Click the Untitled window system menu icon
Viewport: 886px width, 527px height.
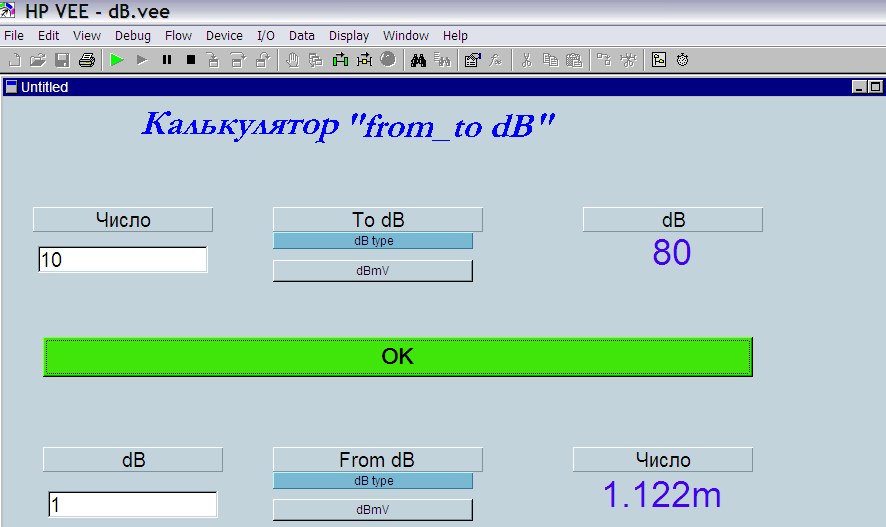11,87
